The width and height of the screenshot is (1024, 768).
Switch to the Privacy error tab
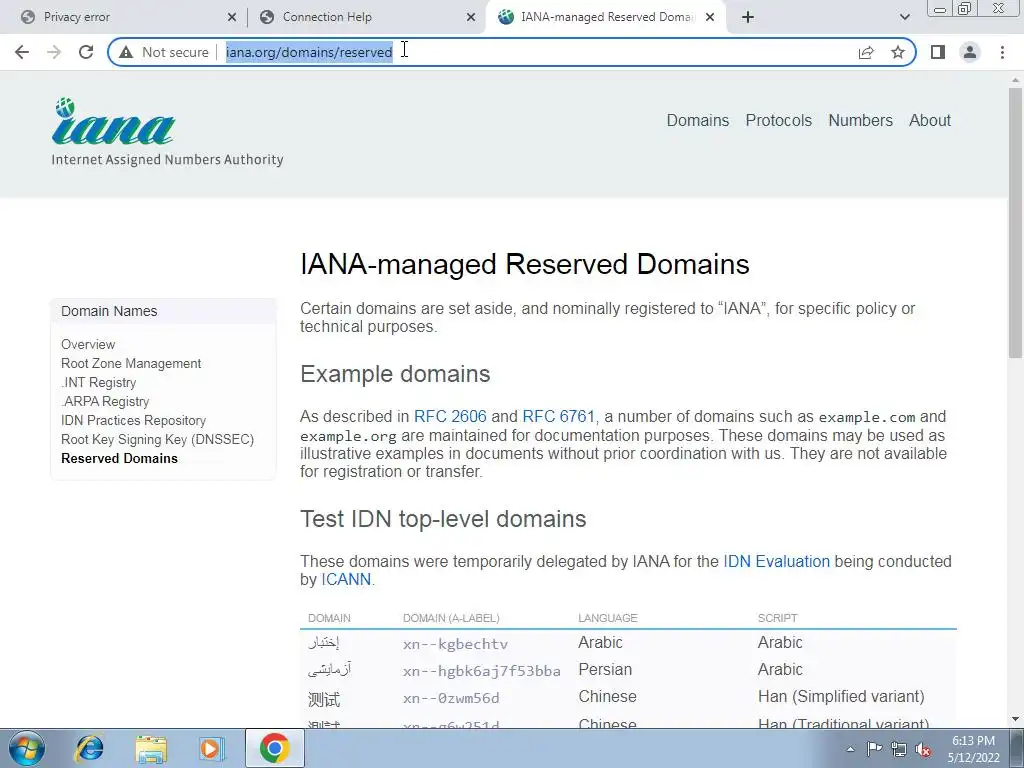click(x=124, y=18)
